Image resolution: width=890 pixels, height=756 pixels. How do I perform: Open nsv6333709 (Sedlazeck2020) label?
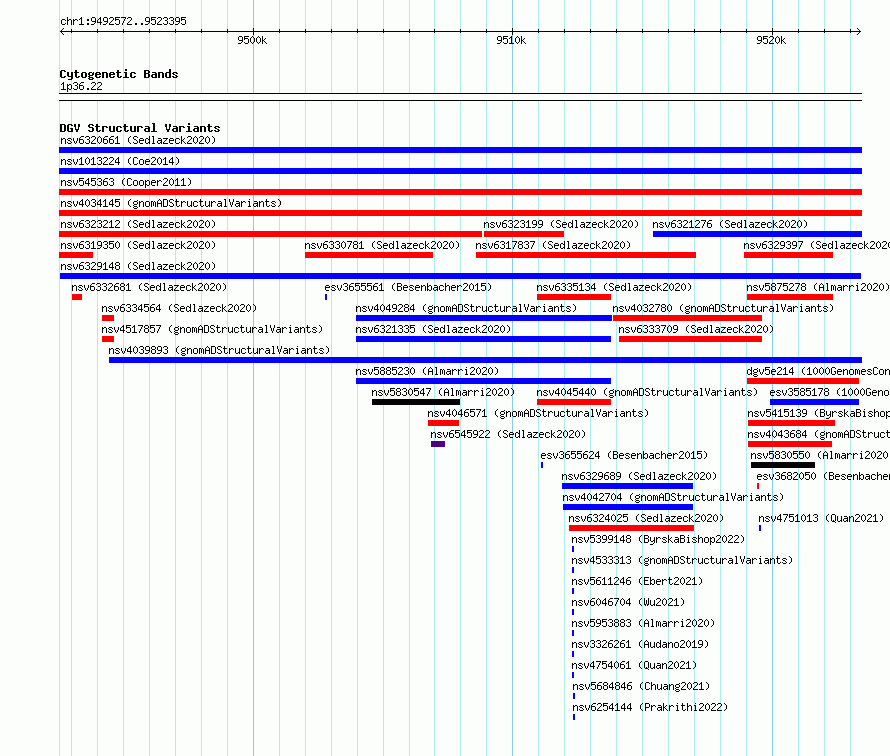pyautogui.click(x=696, y=329)
